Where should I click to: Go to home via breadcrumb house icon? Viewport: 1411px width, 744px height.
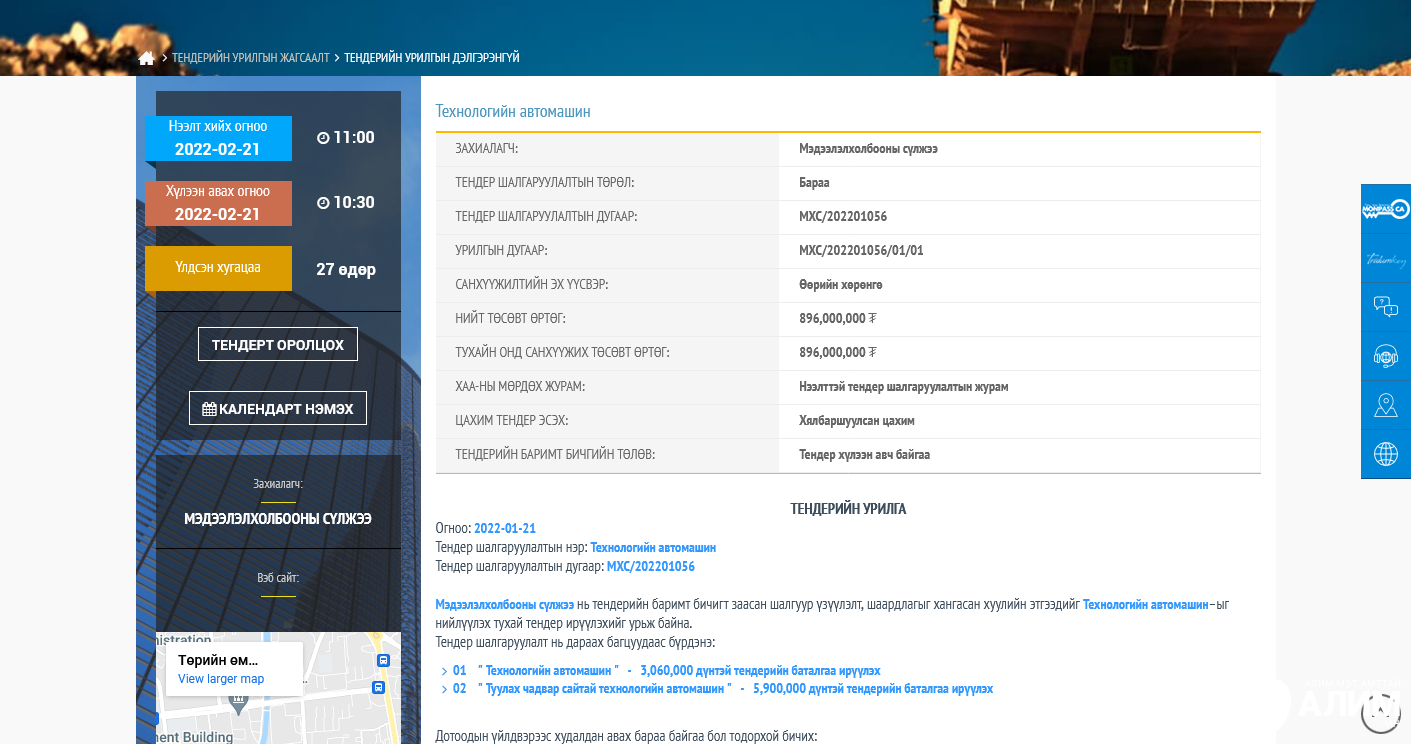[x=146, y=58]
